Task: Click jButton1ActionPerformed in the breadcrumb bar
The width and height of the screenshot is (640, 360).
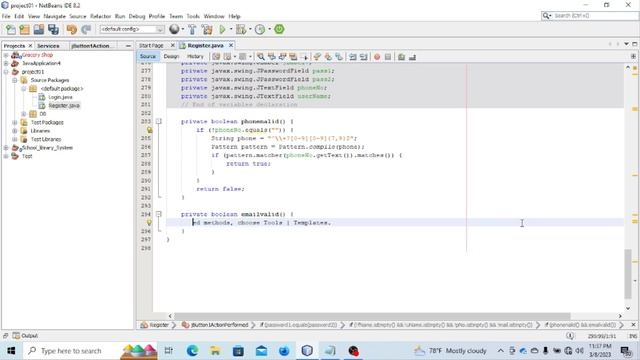Action: [x=220, y=325]
